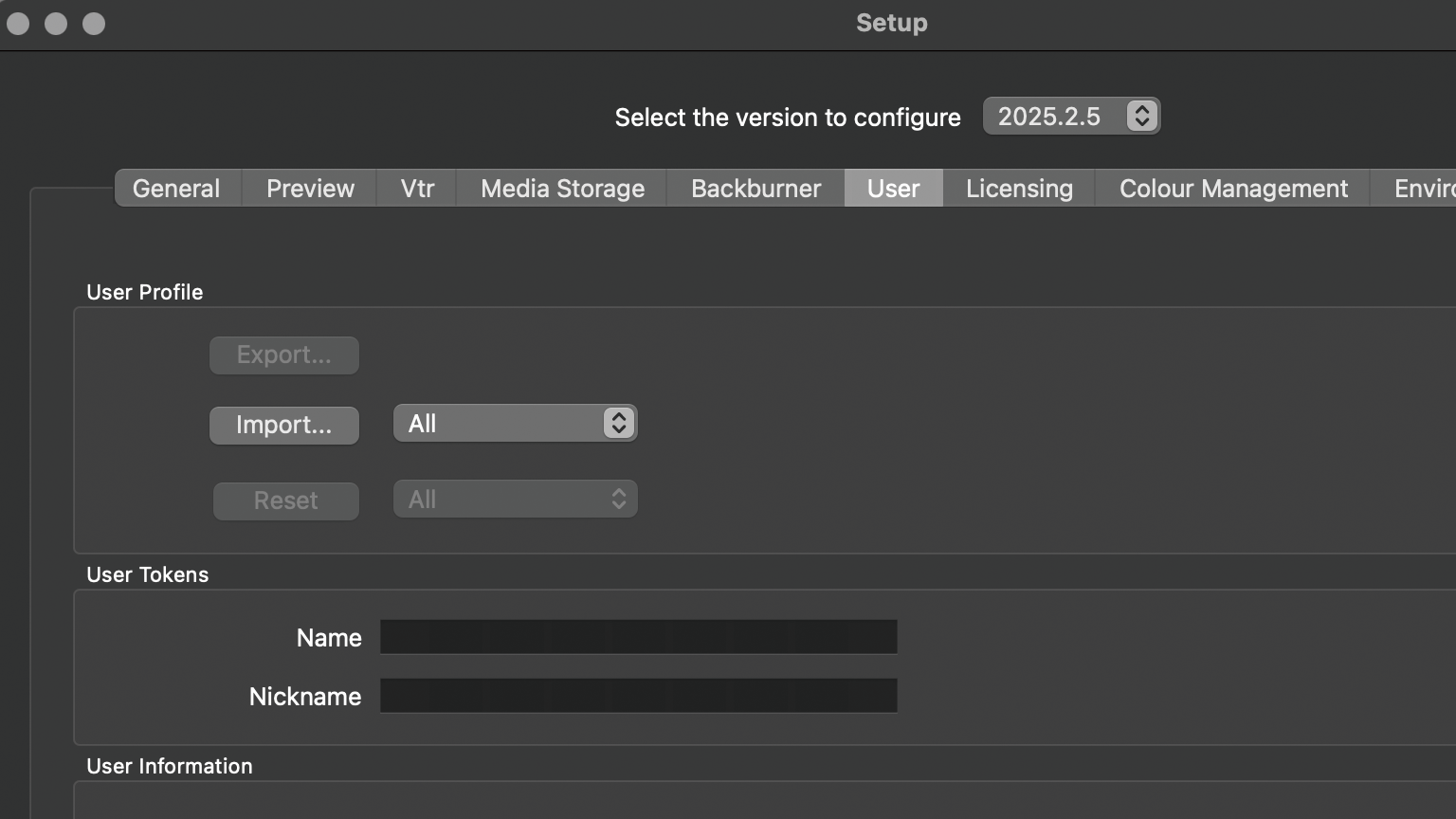Switch to the General tab
This screenshot has width=1456, height=819.
coord(176,189)
